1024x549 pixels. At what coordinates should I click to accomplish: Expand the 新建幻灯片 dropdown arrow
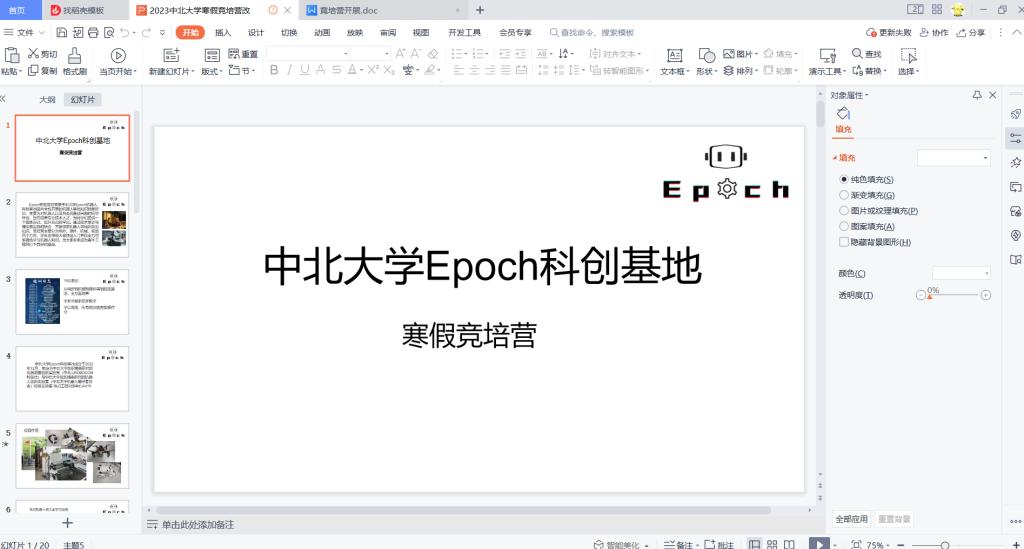[x=195, y=72]
